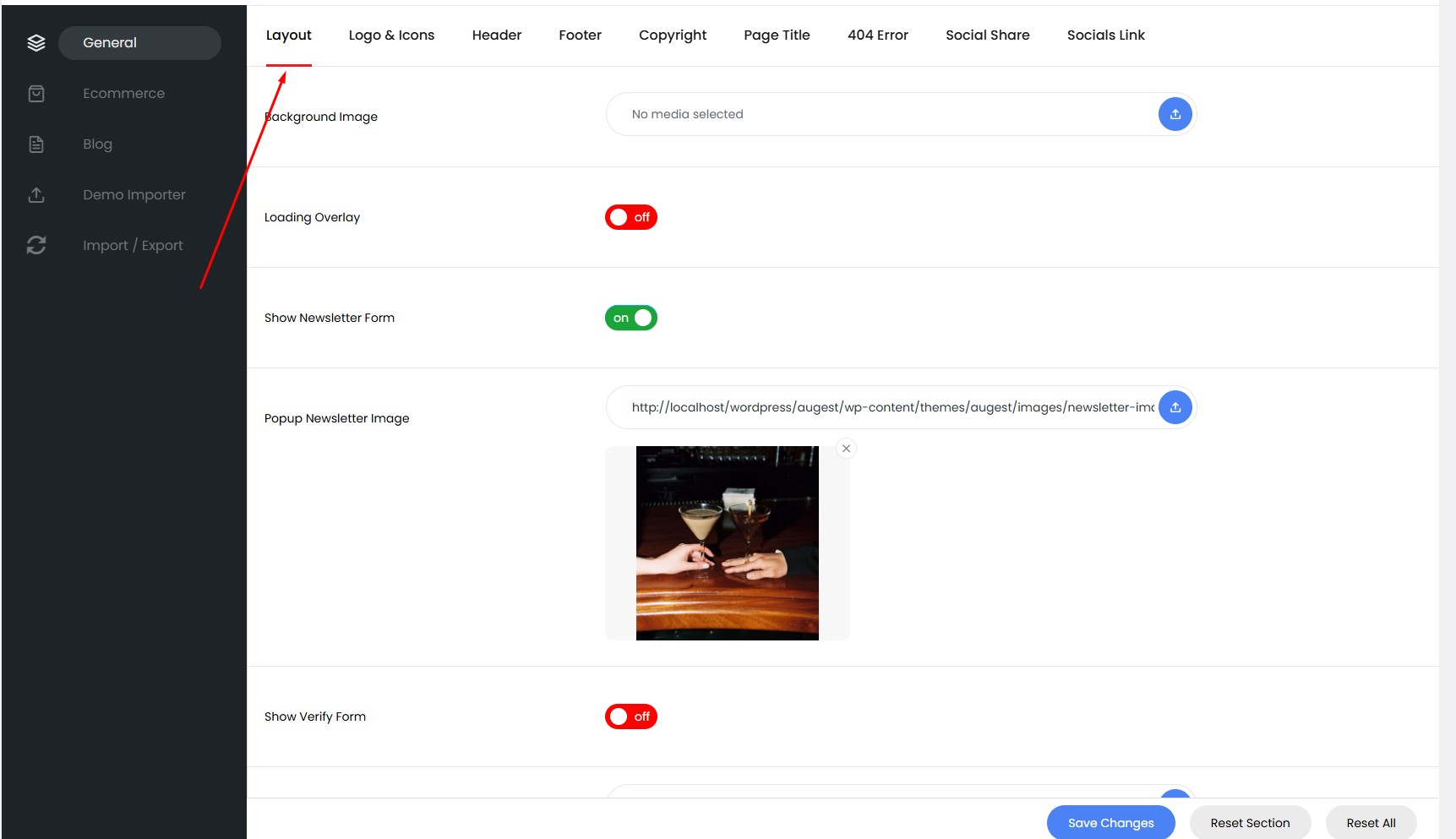Click upload icon for Background Image
1456x839 pixels.
click(x=1175, y=114)
